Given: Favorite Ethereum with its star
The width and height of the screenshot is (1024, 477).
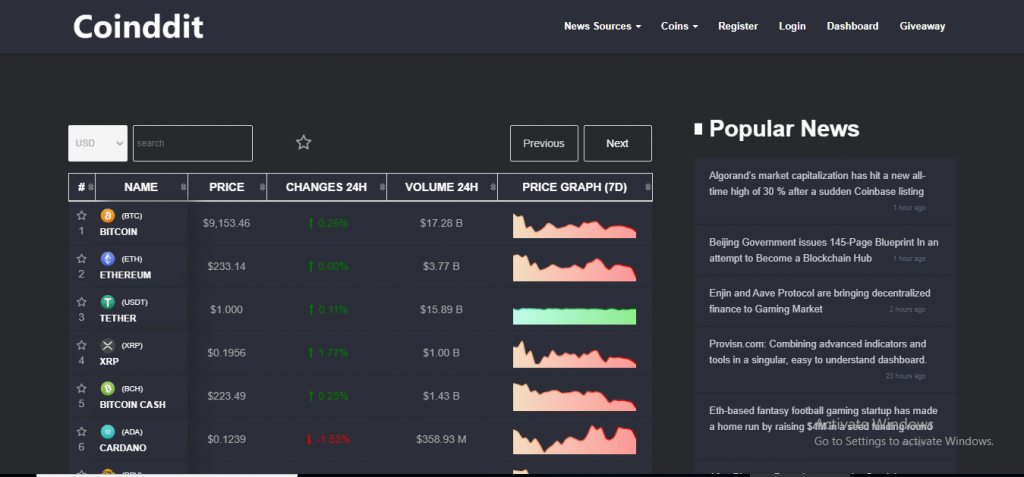Looking at the screenshot, I should [x=82, y=259].
